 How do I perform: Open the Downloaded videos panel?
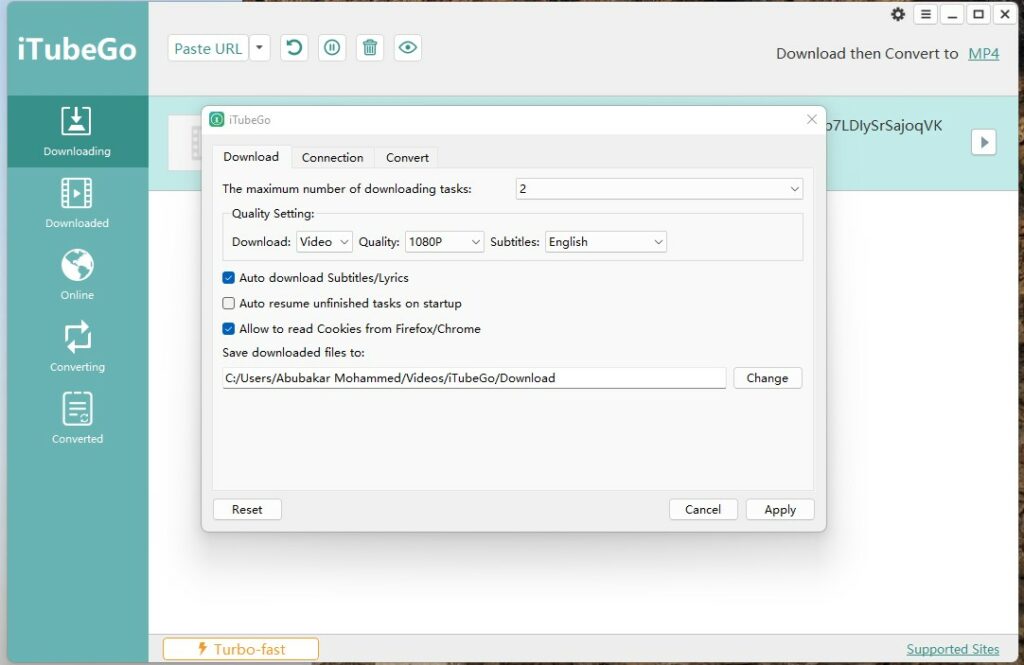point(76,204)
